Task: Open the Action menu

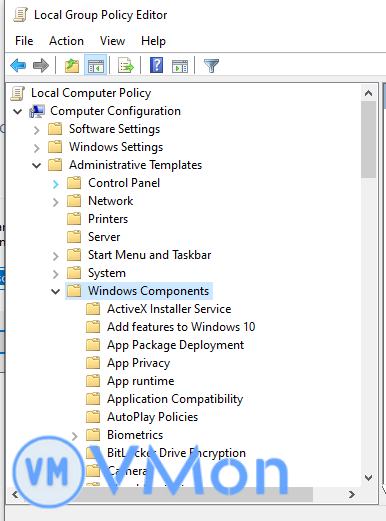Action: point(66,41)
